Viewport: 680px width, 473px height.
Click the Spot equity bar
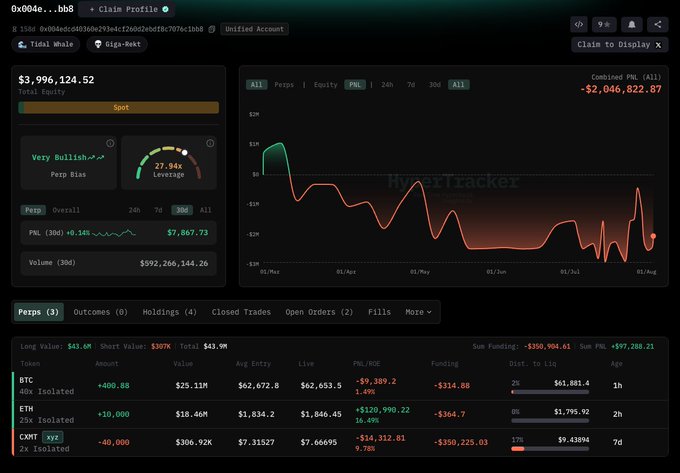click(x=121, y=108)
